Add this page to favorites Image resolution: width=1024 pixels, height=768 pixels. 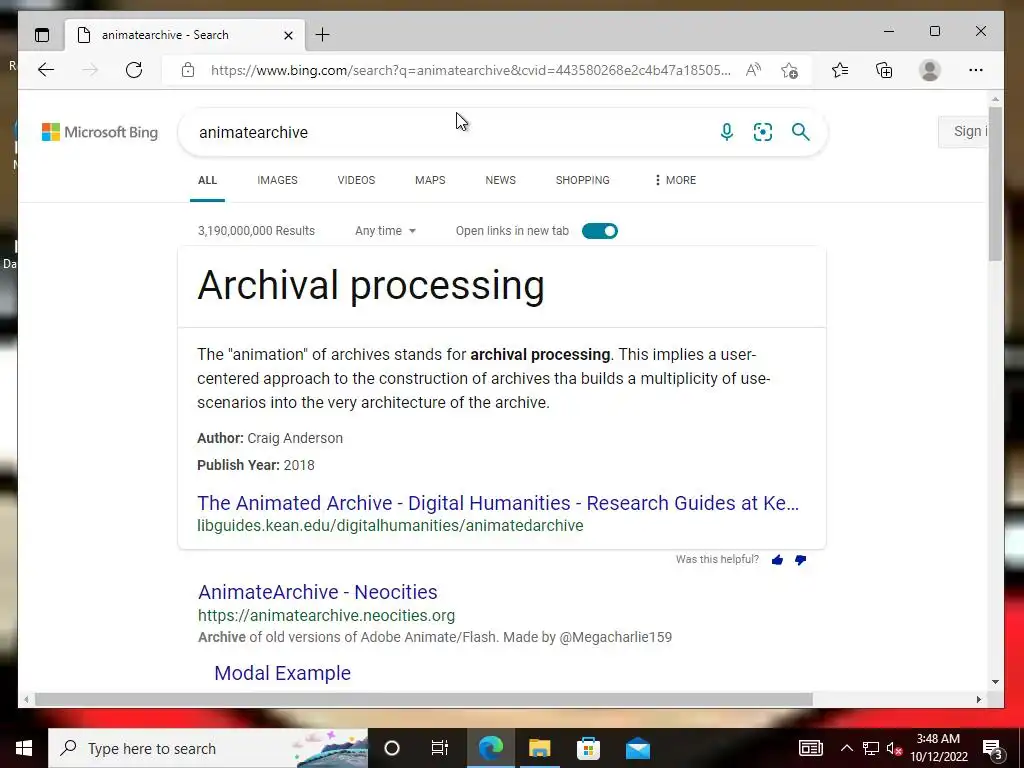pos(790,71)
